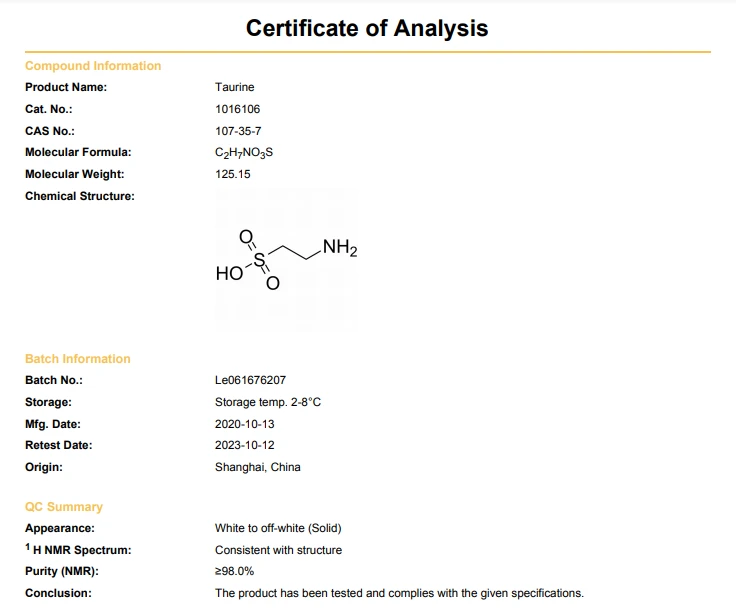Click the Chemical Structure label
Image resolution: width=736 pixels, height=614 pixels.
(80, 196)
